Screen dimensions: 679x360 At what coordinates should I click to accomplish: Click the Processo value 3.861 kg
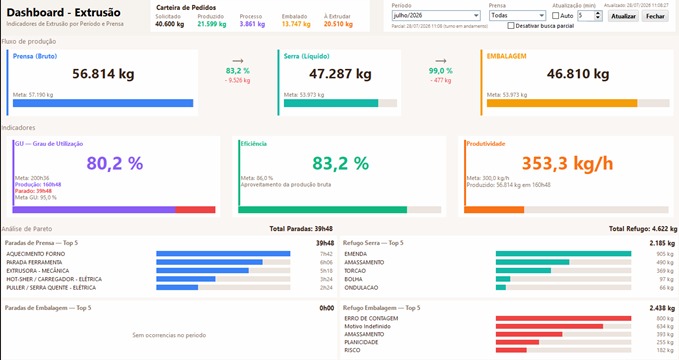coord(252,24)
